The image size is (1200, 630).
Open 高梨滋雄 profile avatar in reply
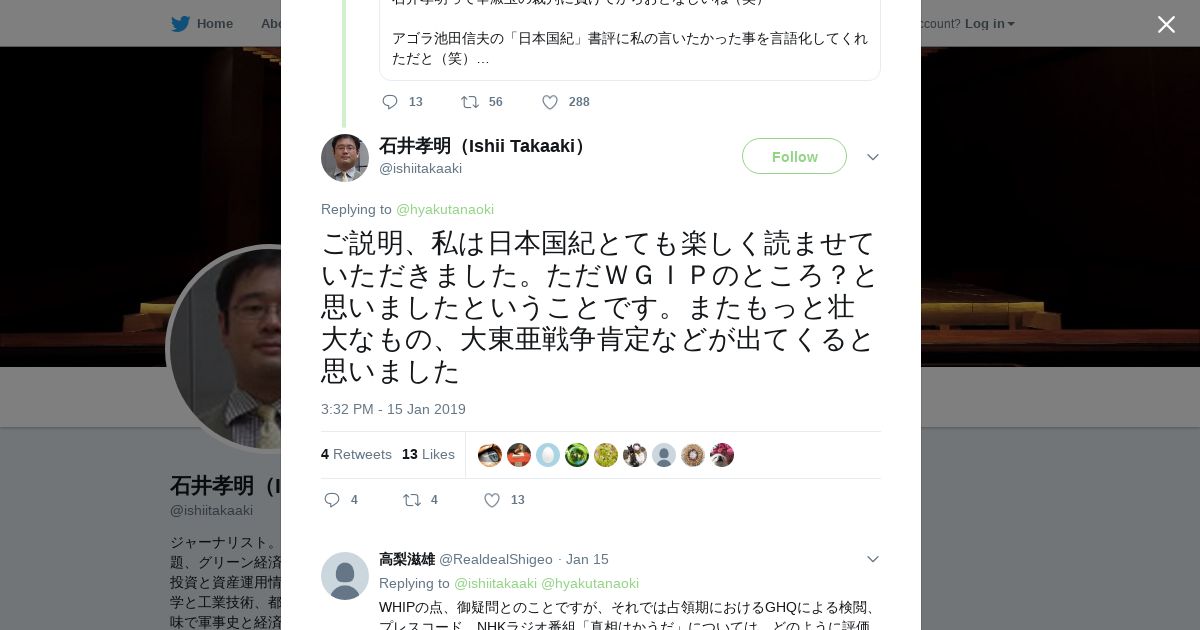coord(345,576)
